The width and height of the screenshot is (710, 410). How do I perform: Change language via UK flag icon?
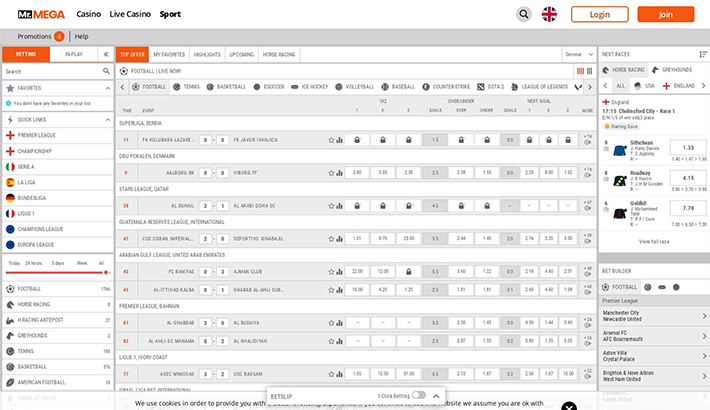pos(549,14)
